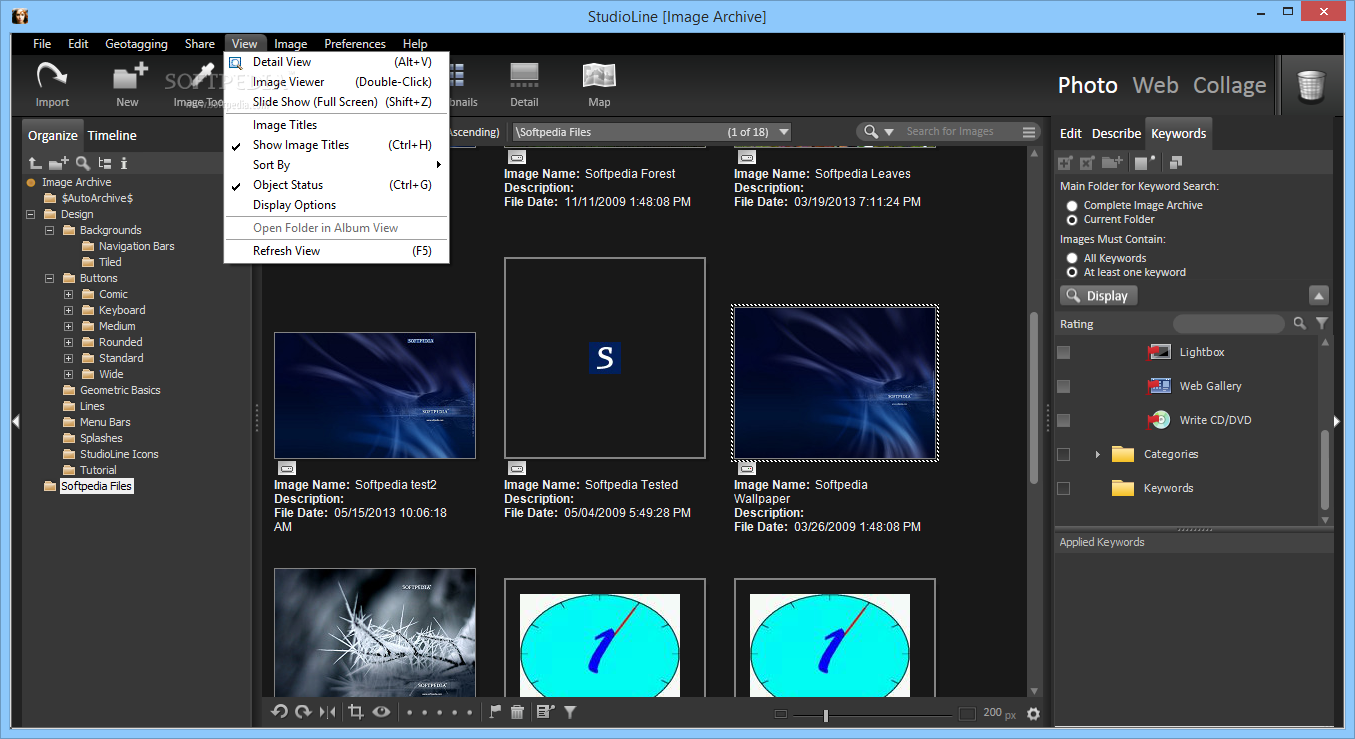
Task: Switch to Web mode
Action: 1155,85
